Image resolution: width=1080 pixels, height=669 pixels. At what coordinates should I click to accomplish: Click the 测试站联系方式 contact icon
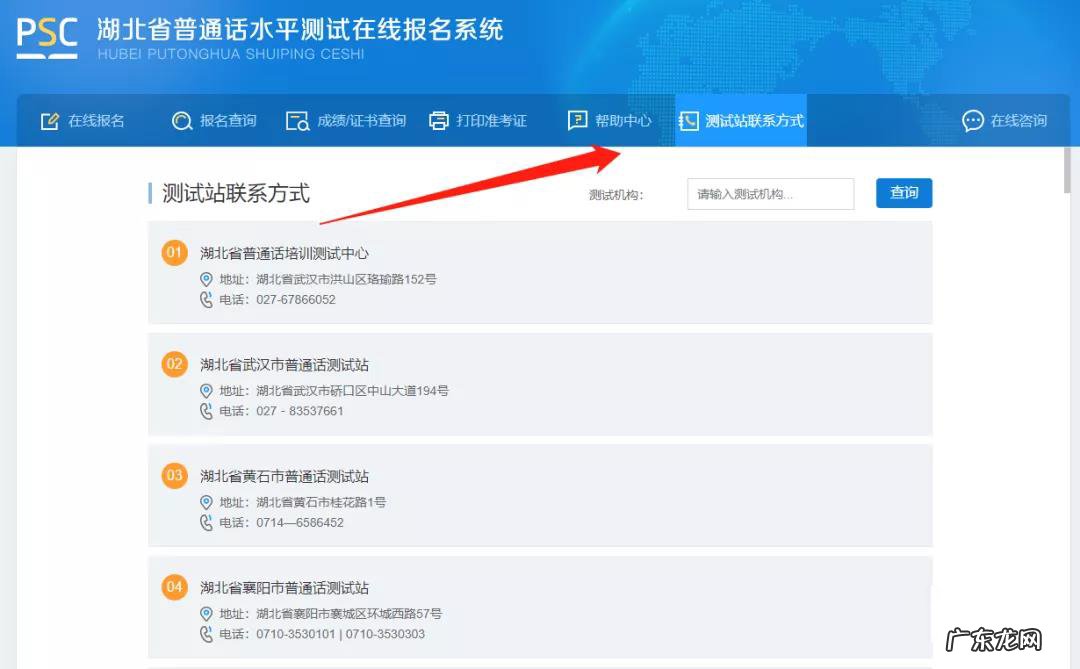coord(689,120)
